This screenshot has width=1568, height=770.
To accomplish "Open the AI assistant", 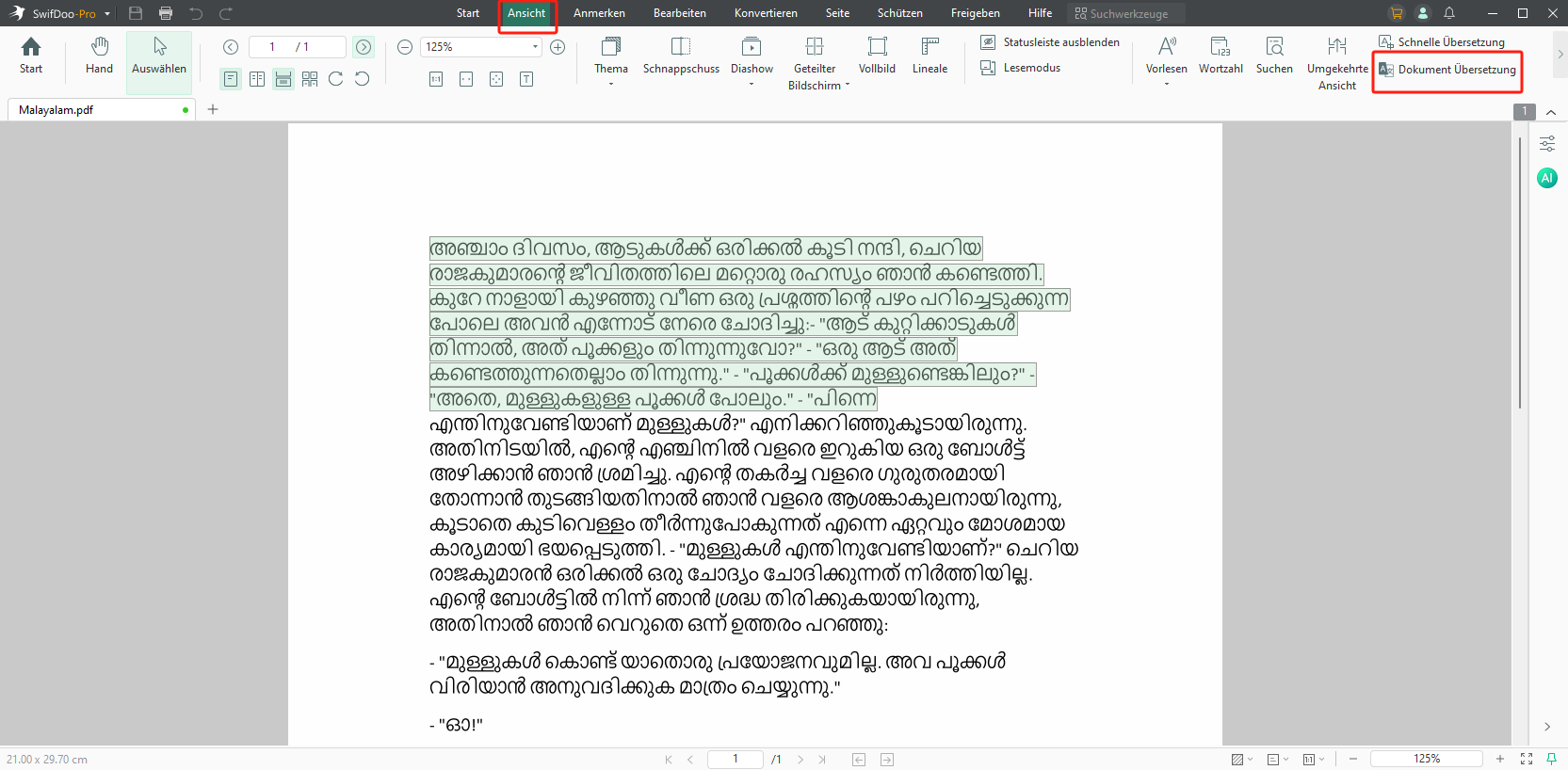I will tap(1547, 178).
